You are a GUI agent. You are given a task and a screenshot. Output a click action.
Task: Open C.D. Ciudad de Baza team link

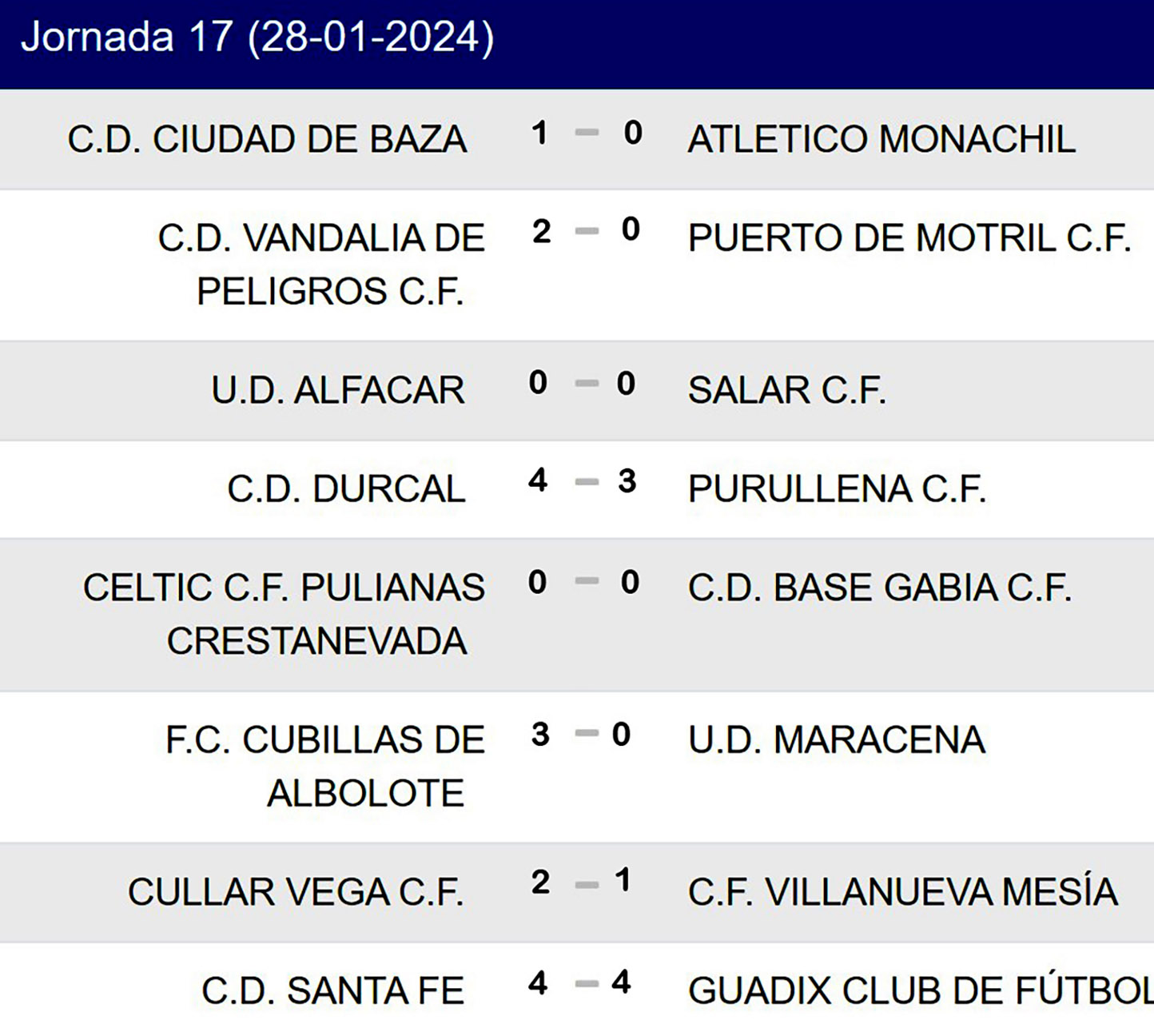click(267, 139)
